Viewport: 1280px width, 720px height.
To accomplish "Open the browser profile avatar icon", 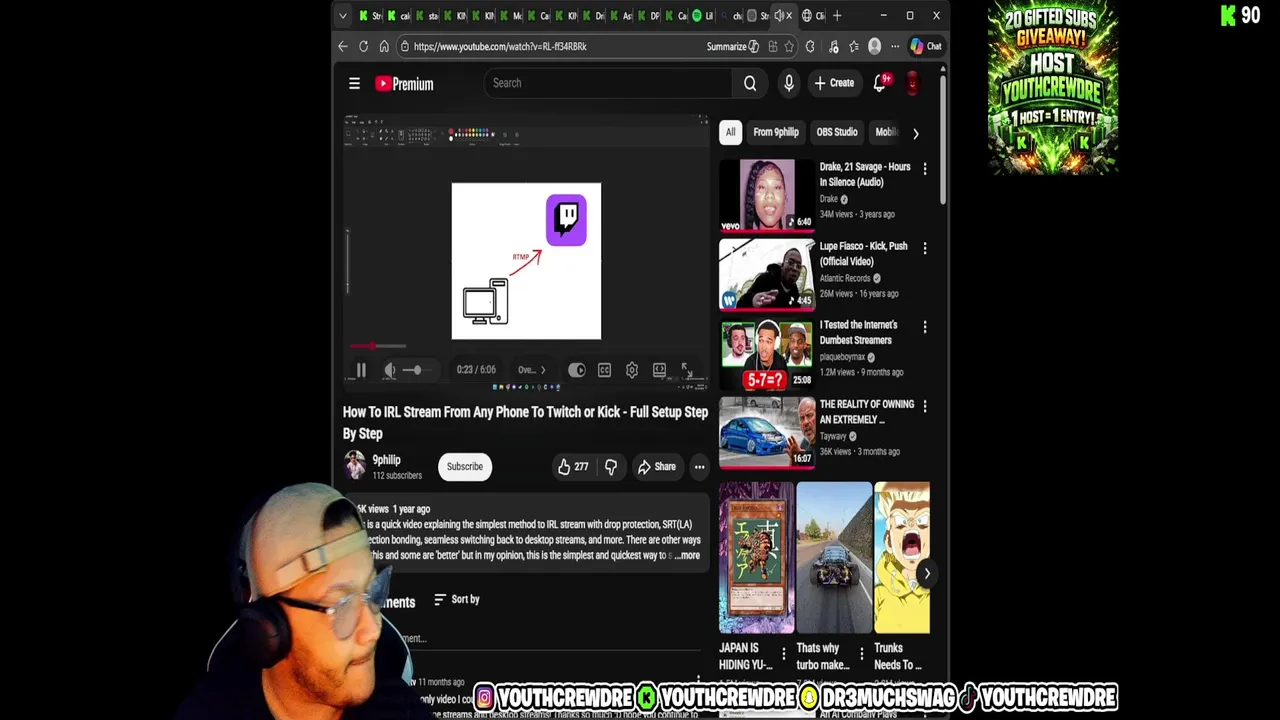I will (875, 46).
